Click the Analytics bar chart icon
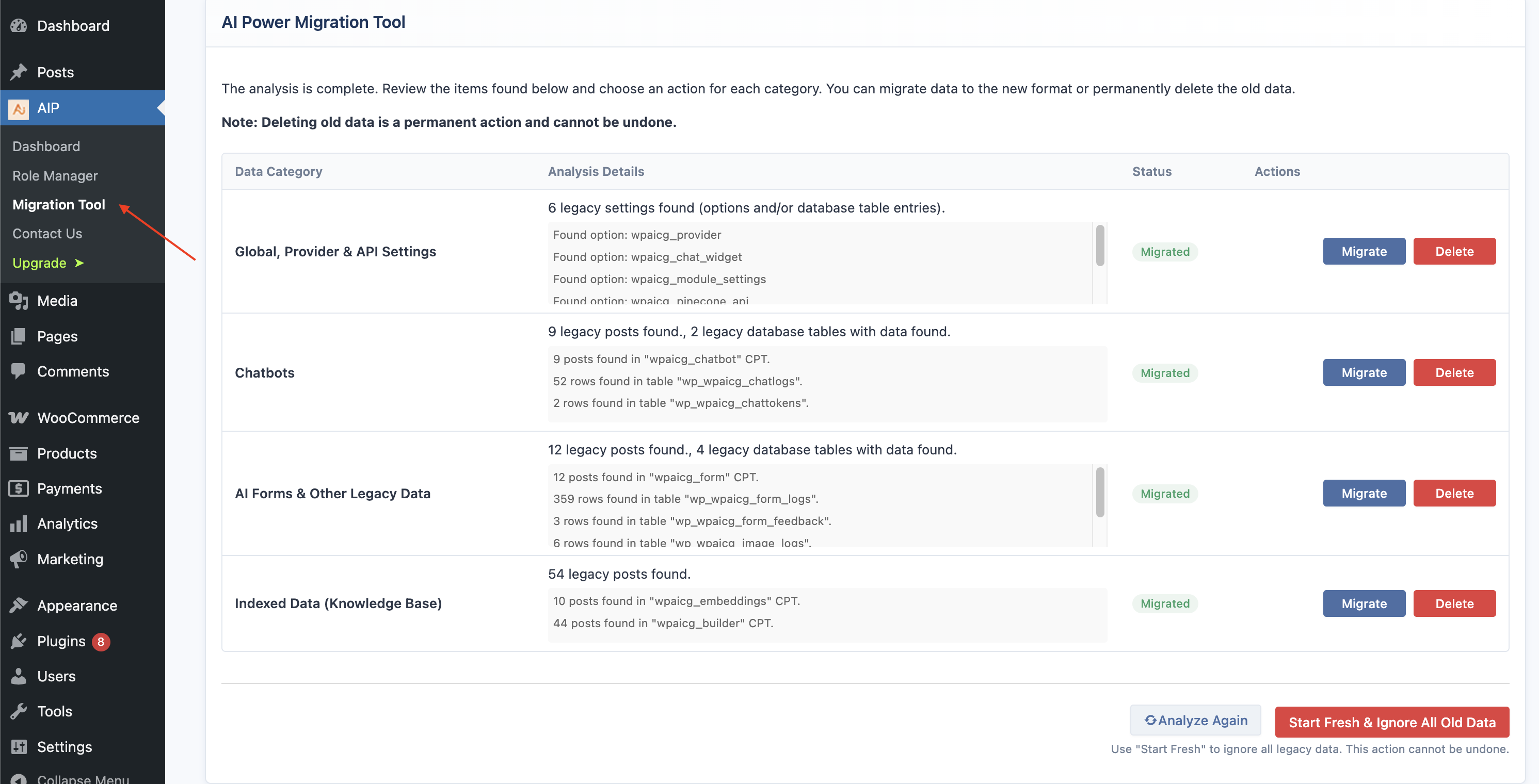This screenshot has width=1539, height=784. pyautogui.click(x=19, y=524)
